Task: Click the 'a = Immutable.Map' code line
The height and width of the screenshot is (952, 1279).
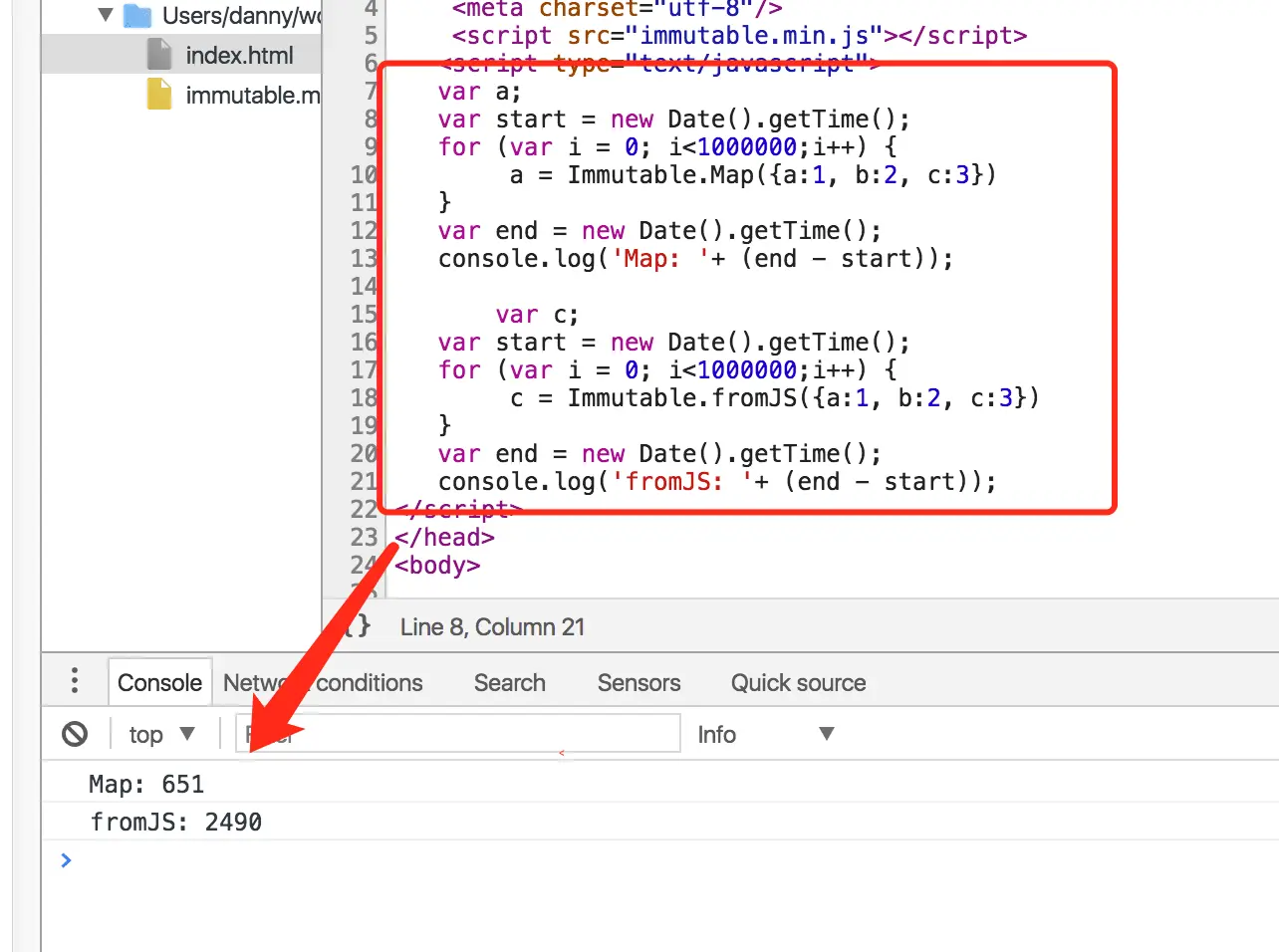Action: point(753,175)
